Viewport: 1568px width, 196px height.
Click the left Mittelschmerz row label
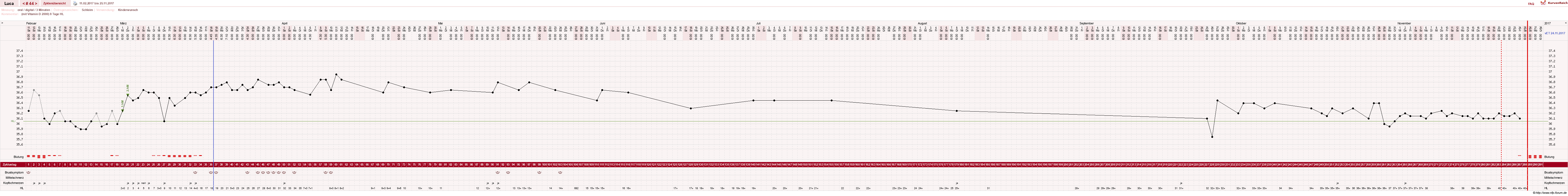point(14,177)
